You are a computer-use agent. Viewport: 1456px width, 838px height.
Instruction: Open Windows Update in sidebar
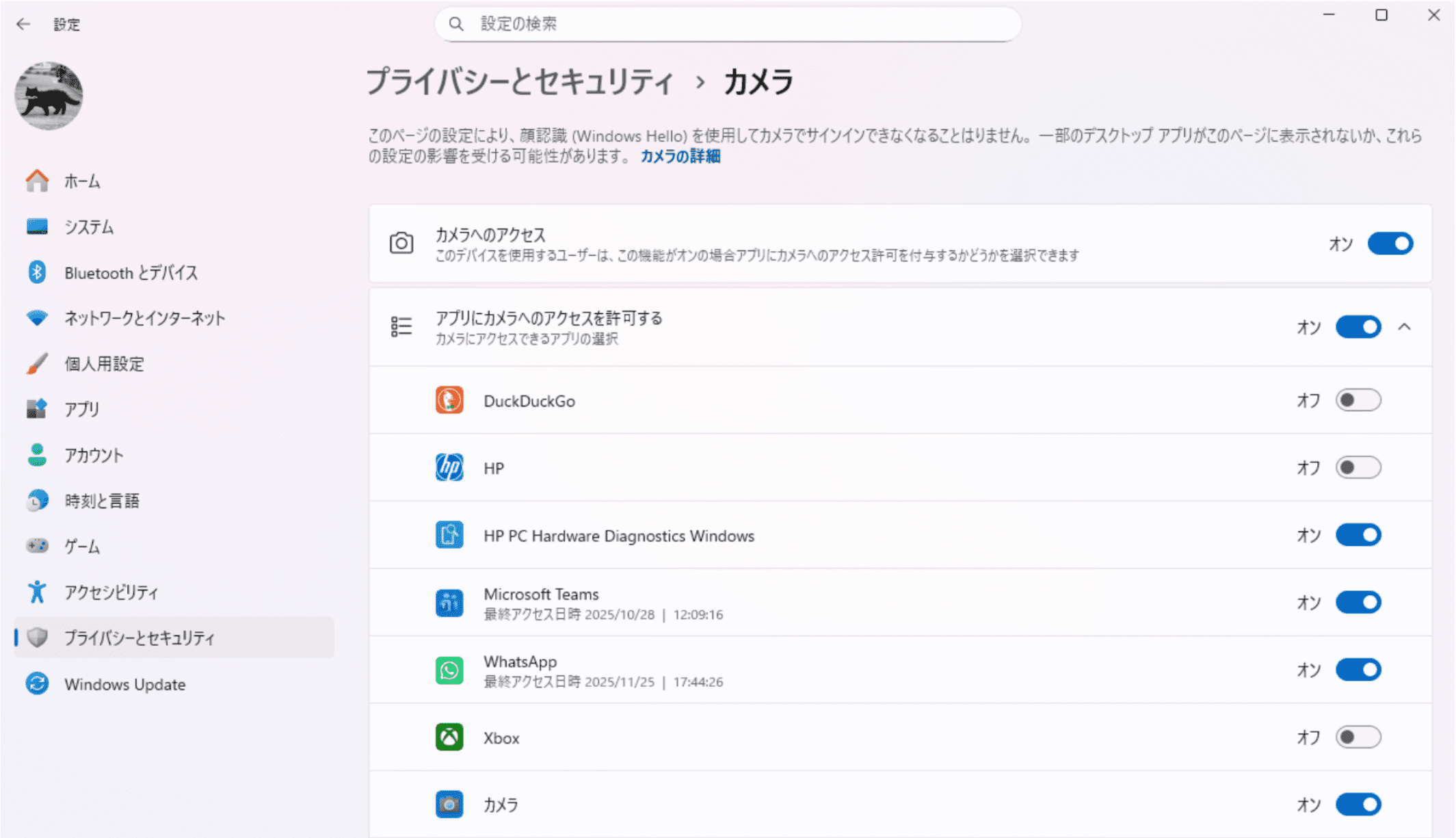(124, 684)
